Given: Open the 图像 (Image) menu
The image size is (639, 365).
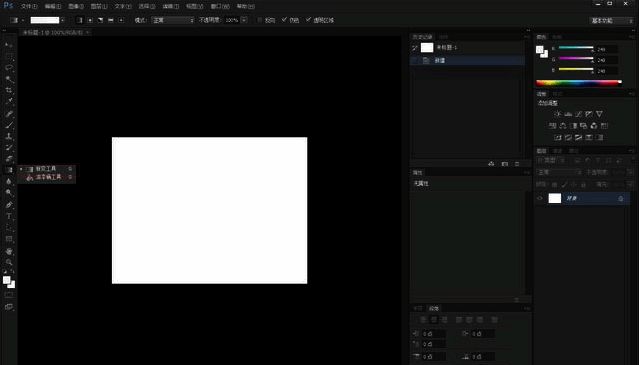Looking at the screenshot, I should (x=76, y=6).
